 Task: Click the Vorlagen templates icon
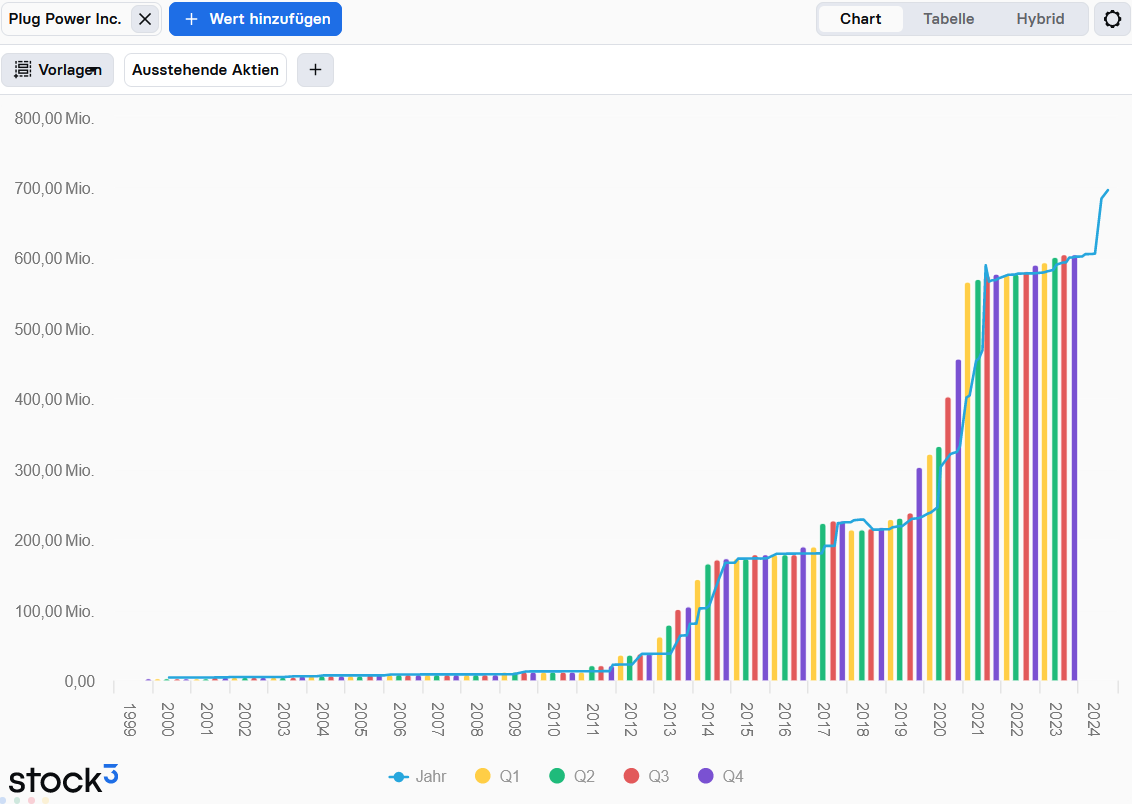[23, 70]
